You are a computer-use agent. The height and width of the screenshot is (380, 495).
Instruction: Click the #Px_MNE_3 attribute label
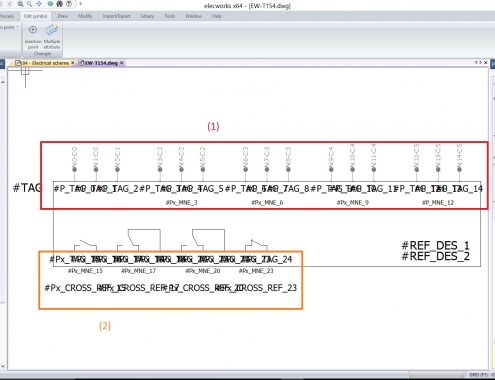[x=182, y=202]
